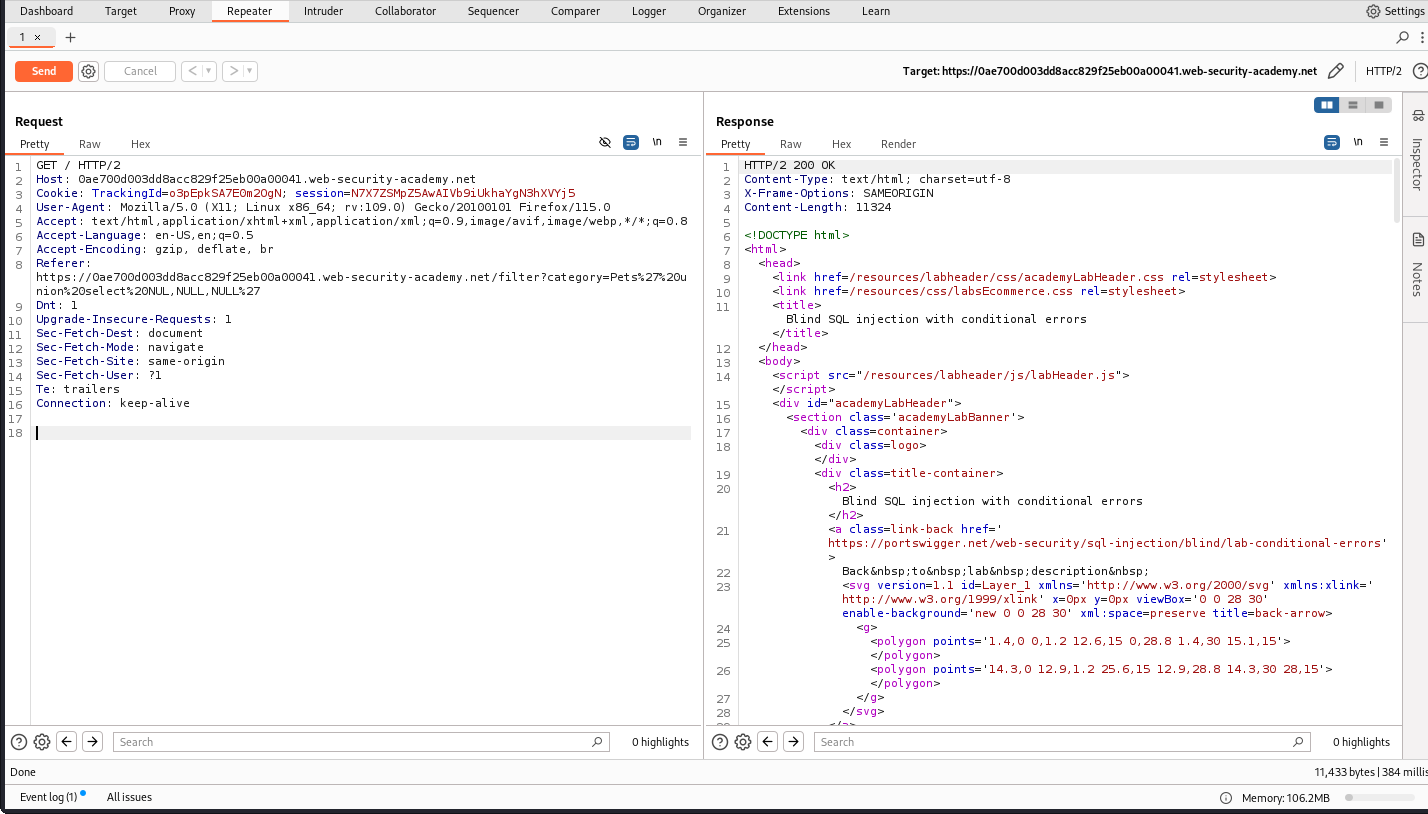Toggle line wrap in Response editor
This screenshot has width=1428, height=814.
[x=1332, y=143]
